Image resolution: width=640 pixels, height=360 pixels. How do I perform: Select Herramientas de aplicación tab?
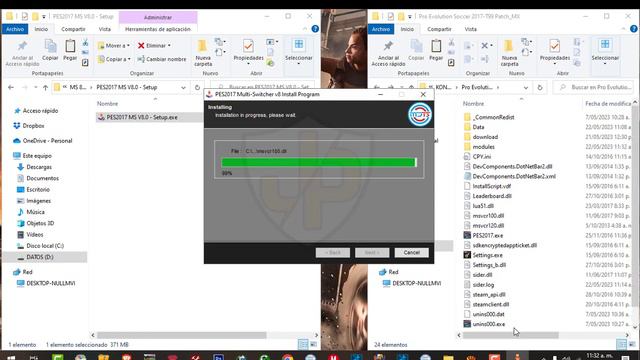pyautogui.click(x=158, y=29)
